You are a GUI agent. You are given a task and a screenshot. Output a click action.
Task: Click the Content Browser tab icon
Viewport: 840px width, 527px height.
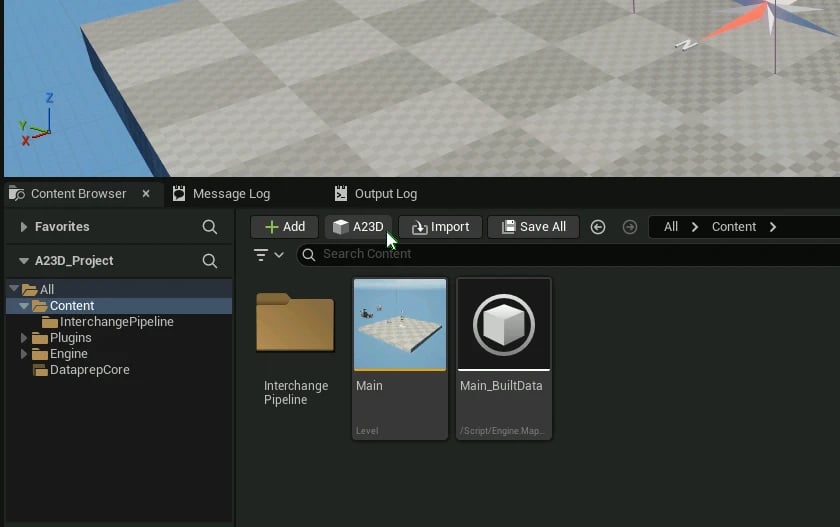tap(17, 193)
